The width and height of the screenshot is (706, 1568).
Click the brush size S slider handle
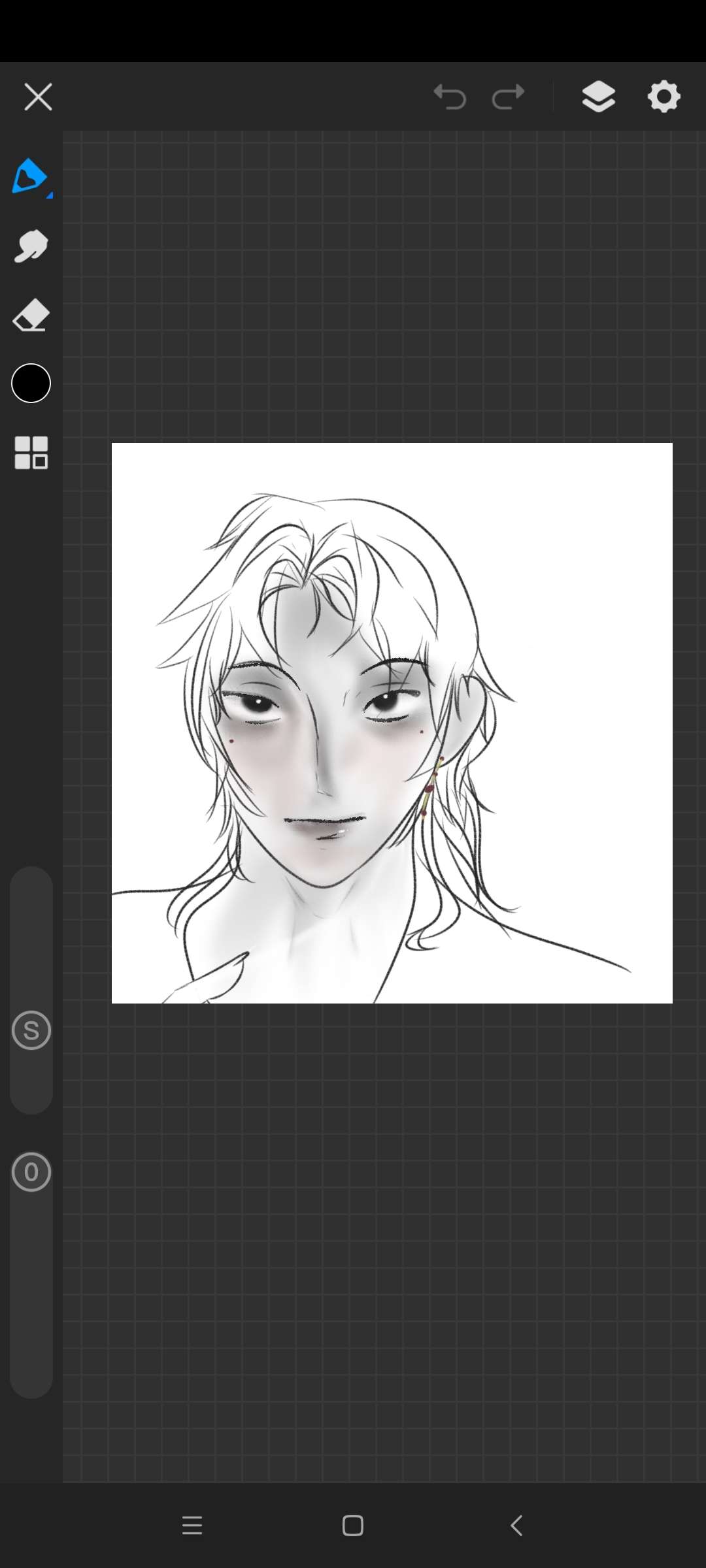[31, 1030]
